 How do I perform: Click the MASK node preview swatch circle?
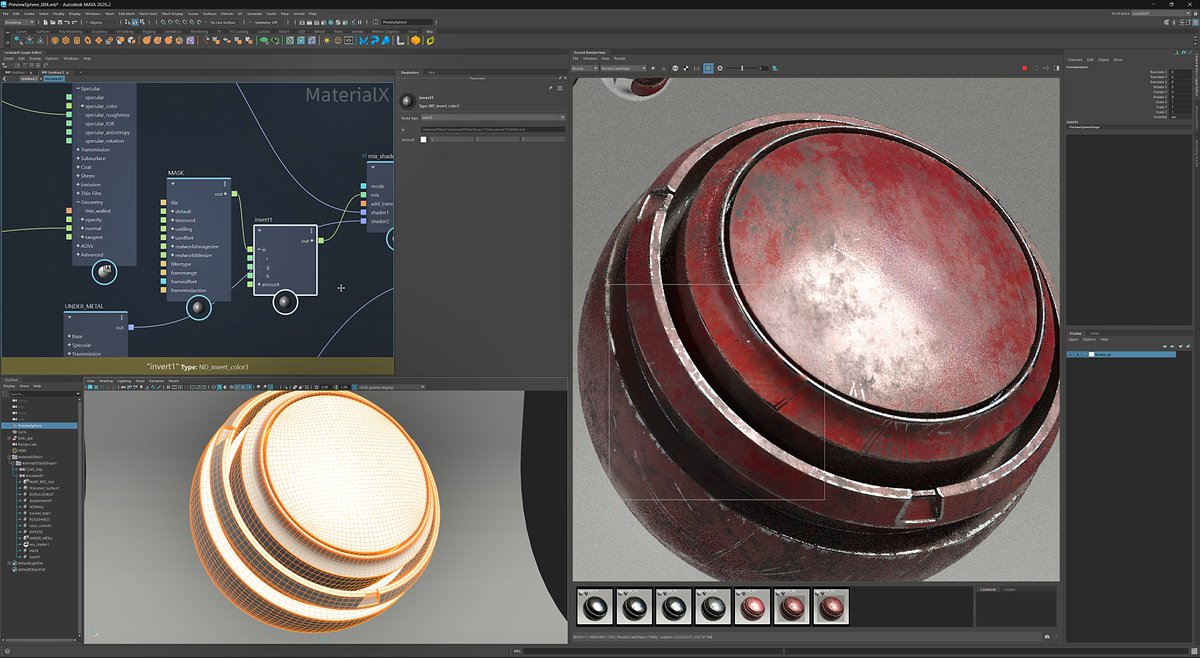[x=199, y=309]
